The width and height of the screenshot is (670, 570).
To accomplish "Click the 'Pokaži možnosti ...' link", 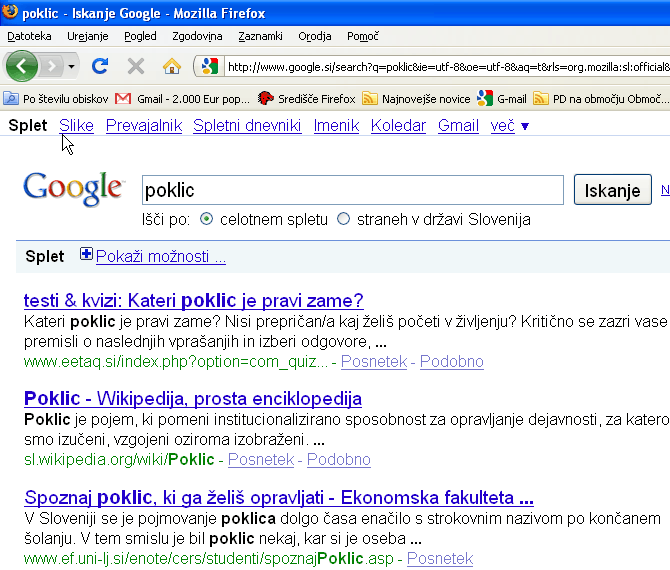I will pos(161,256).
